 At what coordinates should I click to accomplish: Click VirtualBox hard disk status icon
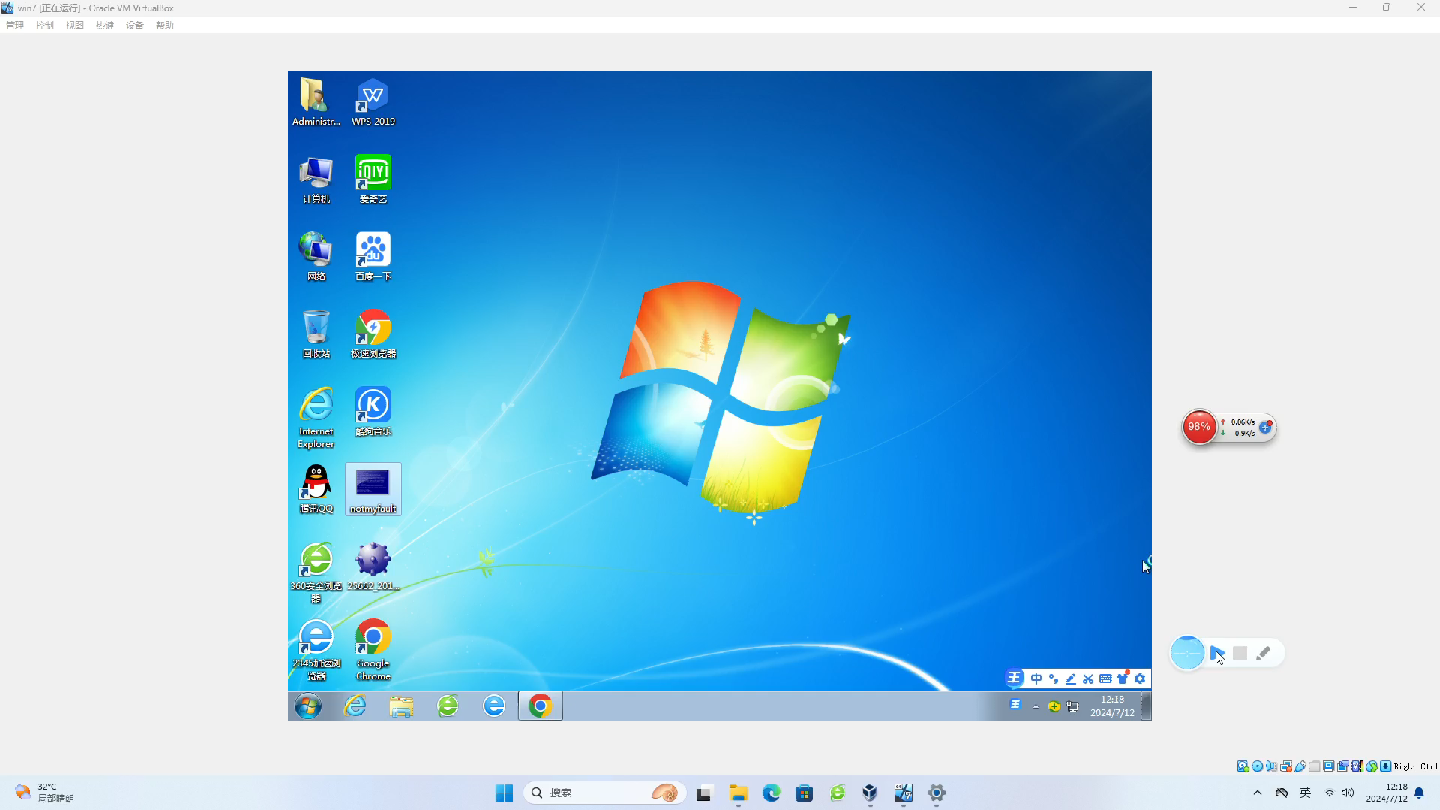(x=1243, y=766)
